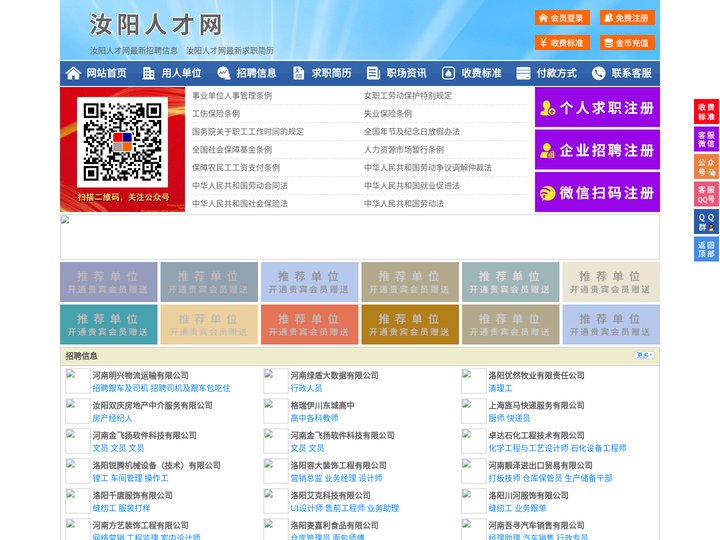Click the person icon on 个人求职注册
The width and height of the screenshot is (720, 540).
pyautogui.click(x=548, y=108)
